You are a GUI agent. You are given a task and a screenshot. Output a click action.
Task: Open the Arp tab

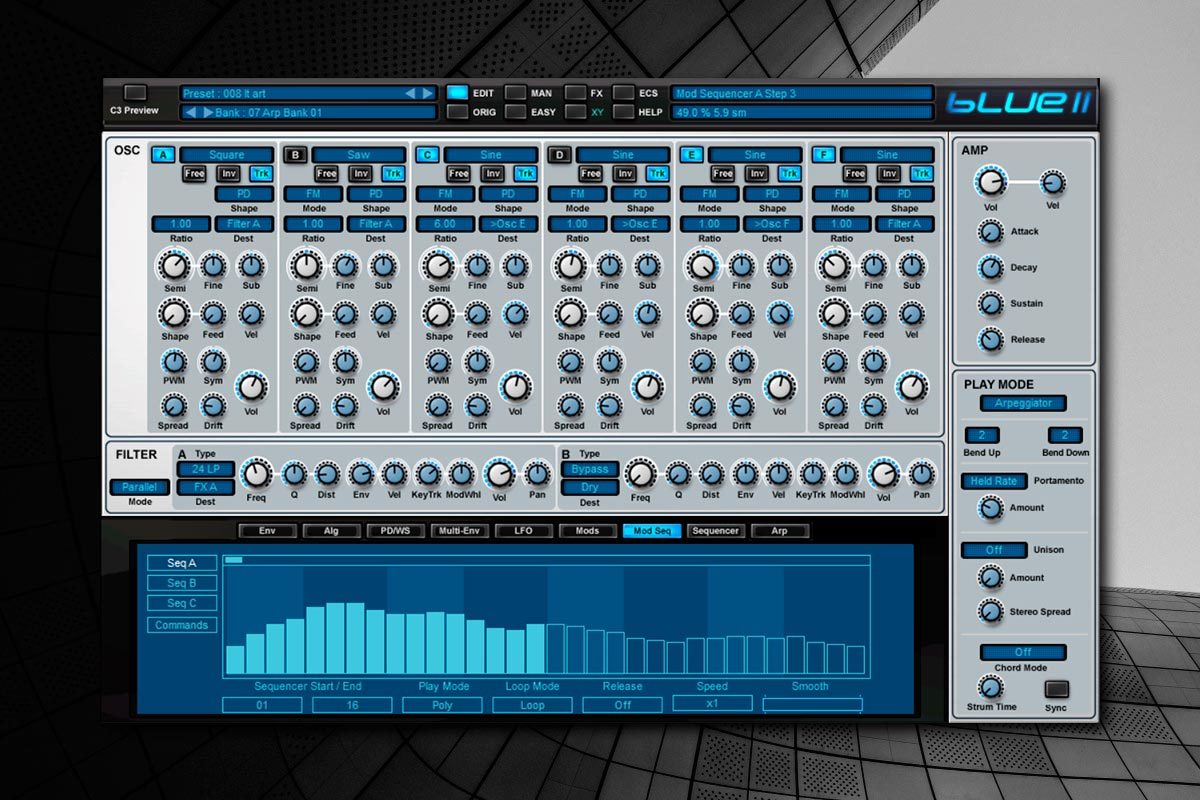click(780, 531)
